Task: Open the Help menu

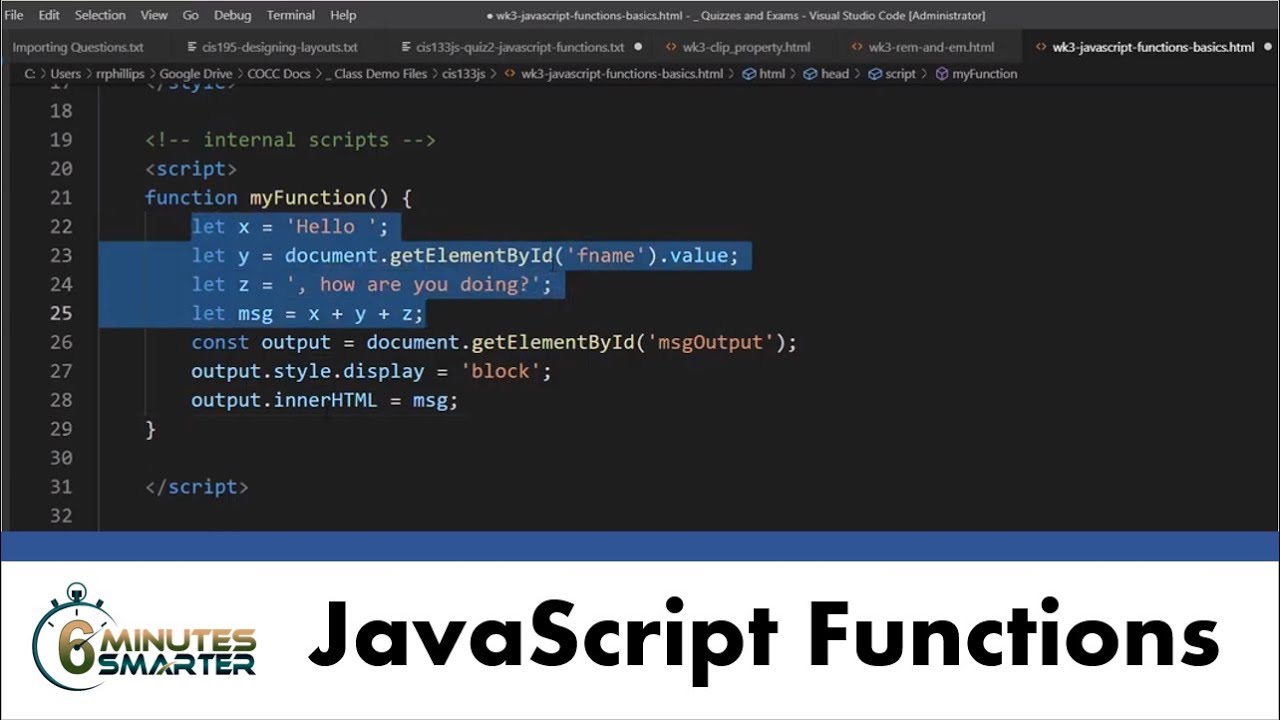Action: [x=343, y=15]
